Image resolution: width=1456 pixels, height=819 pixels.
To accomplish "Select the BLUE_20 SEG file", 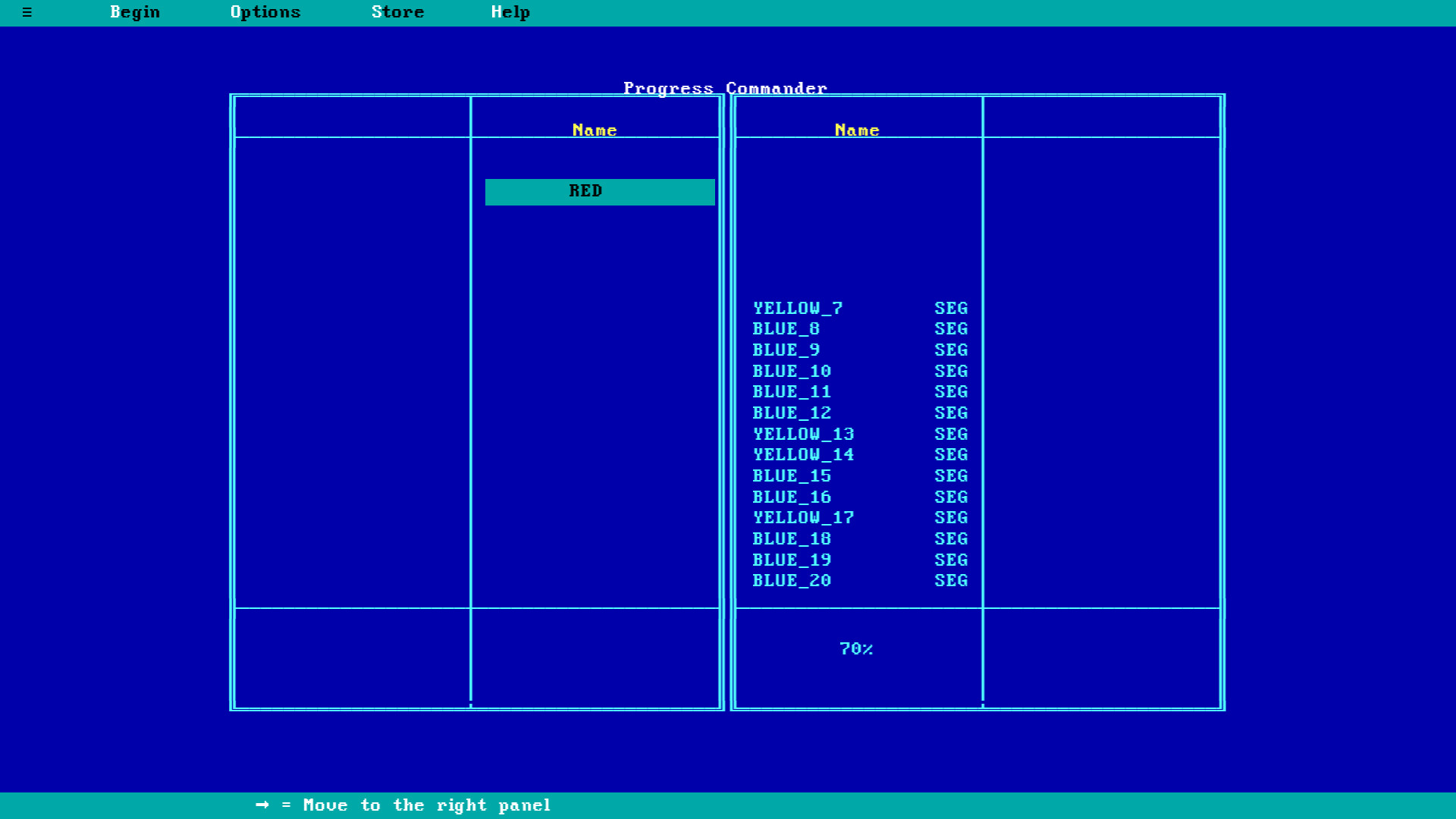I will (x=792, y=580).
